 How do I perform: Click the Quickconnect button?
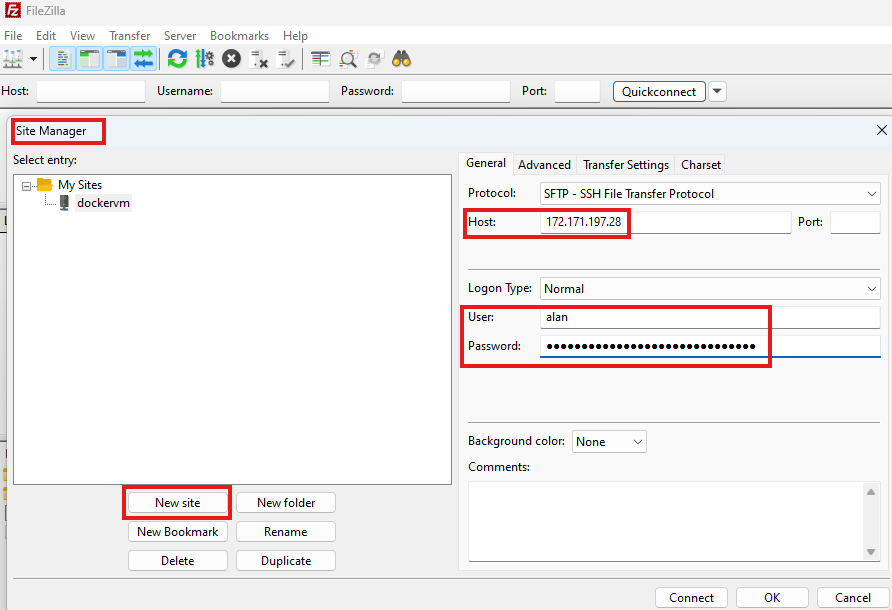pyautogui.click(x=659, y=92)
